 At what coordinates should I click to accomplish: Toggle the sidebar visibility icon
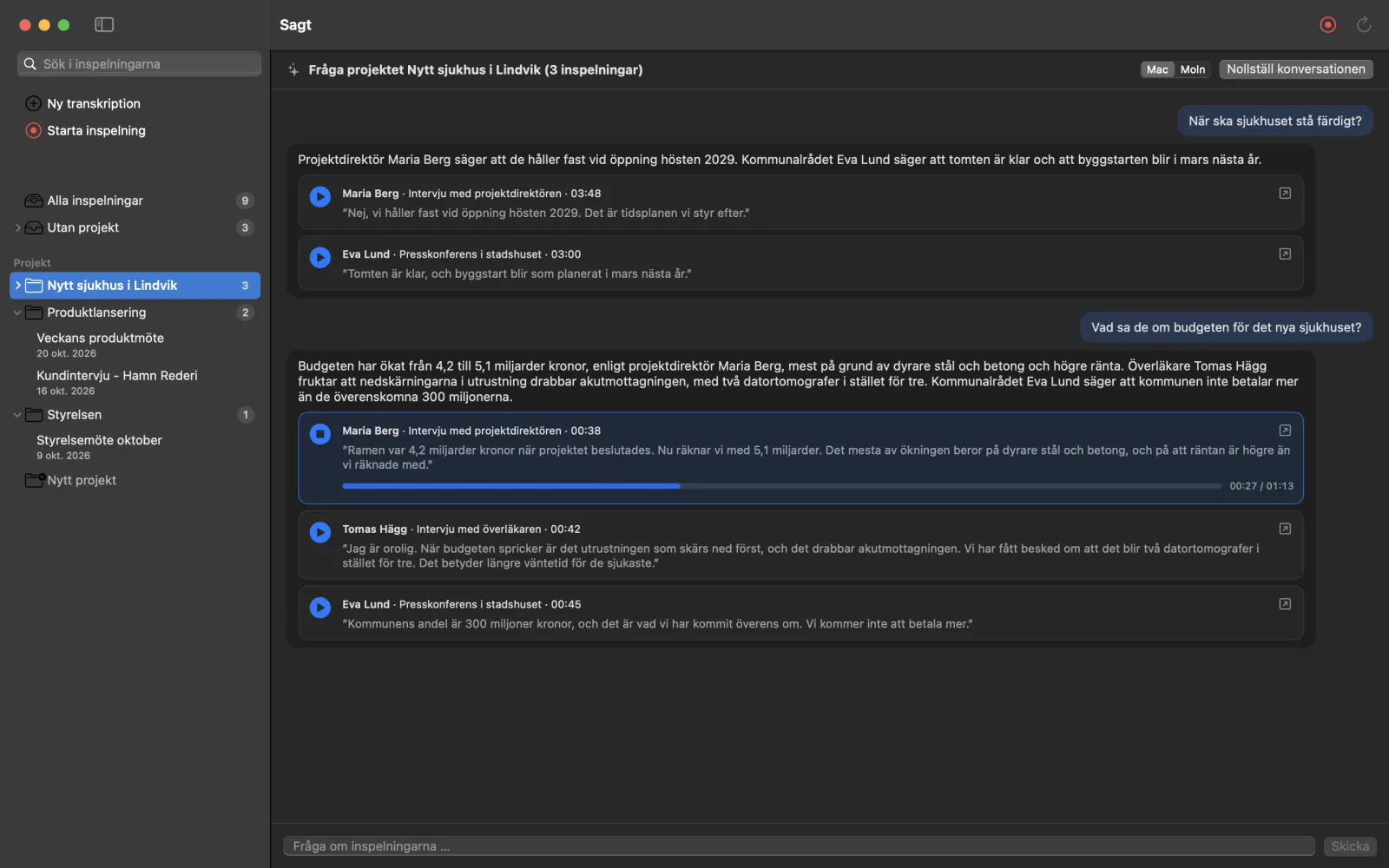click(104, 24)
